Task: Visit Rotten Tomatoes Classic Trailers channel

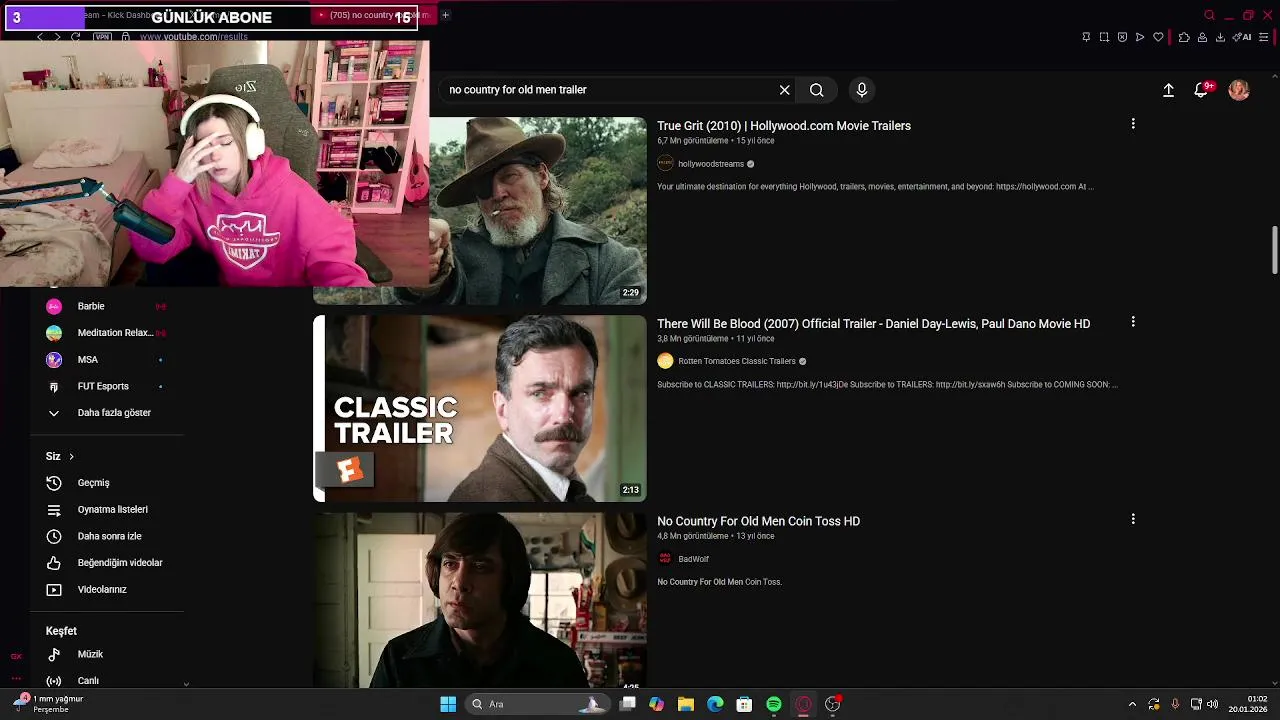Action: coord(737,361)
